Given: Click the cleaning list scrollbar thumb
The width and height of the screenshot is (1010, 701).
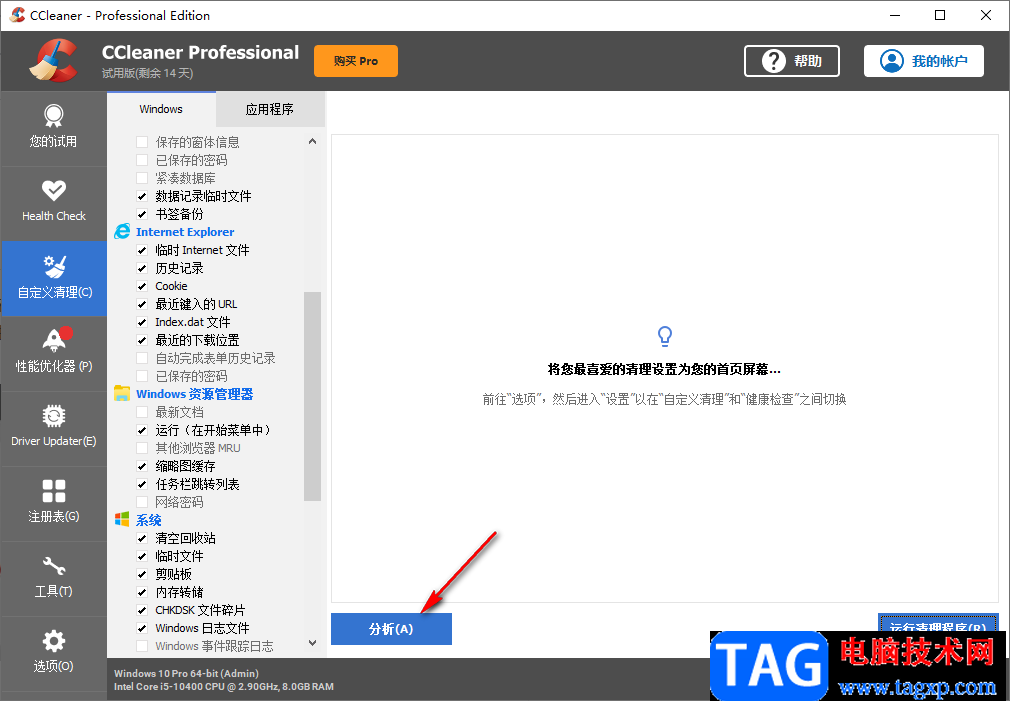Looking at the screenshot, I should [312, 396].
